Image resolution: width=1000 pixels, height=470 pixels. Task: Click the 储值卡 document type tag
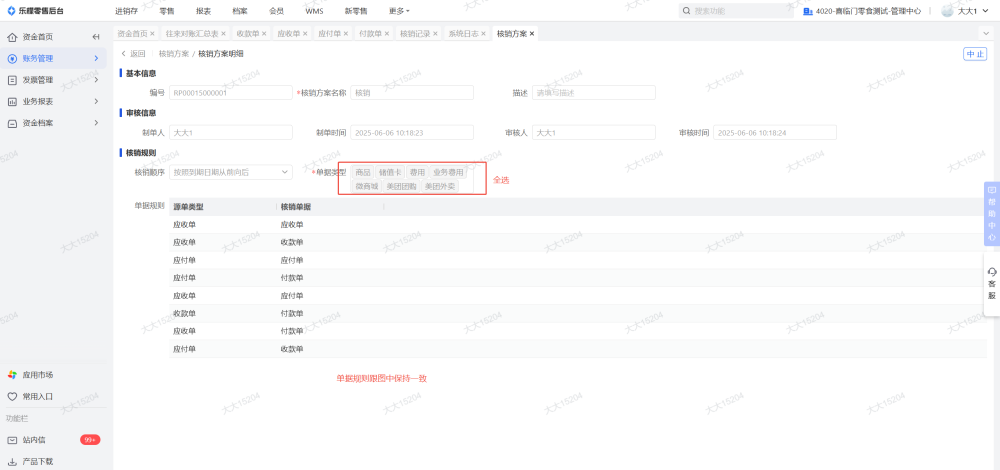(390, 172)
